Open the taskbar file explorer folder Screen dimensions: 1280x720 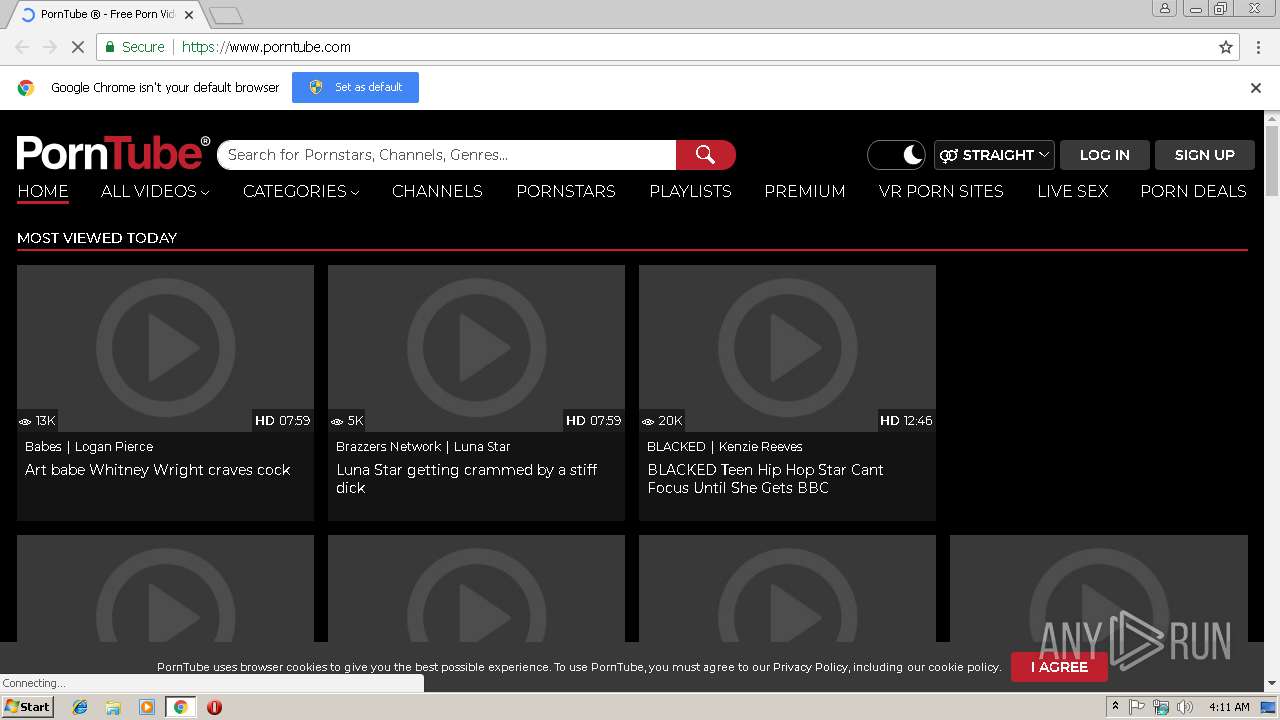(113, 707)
